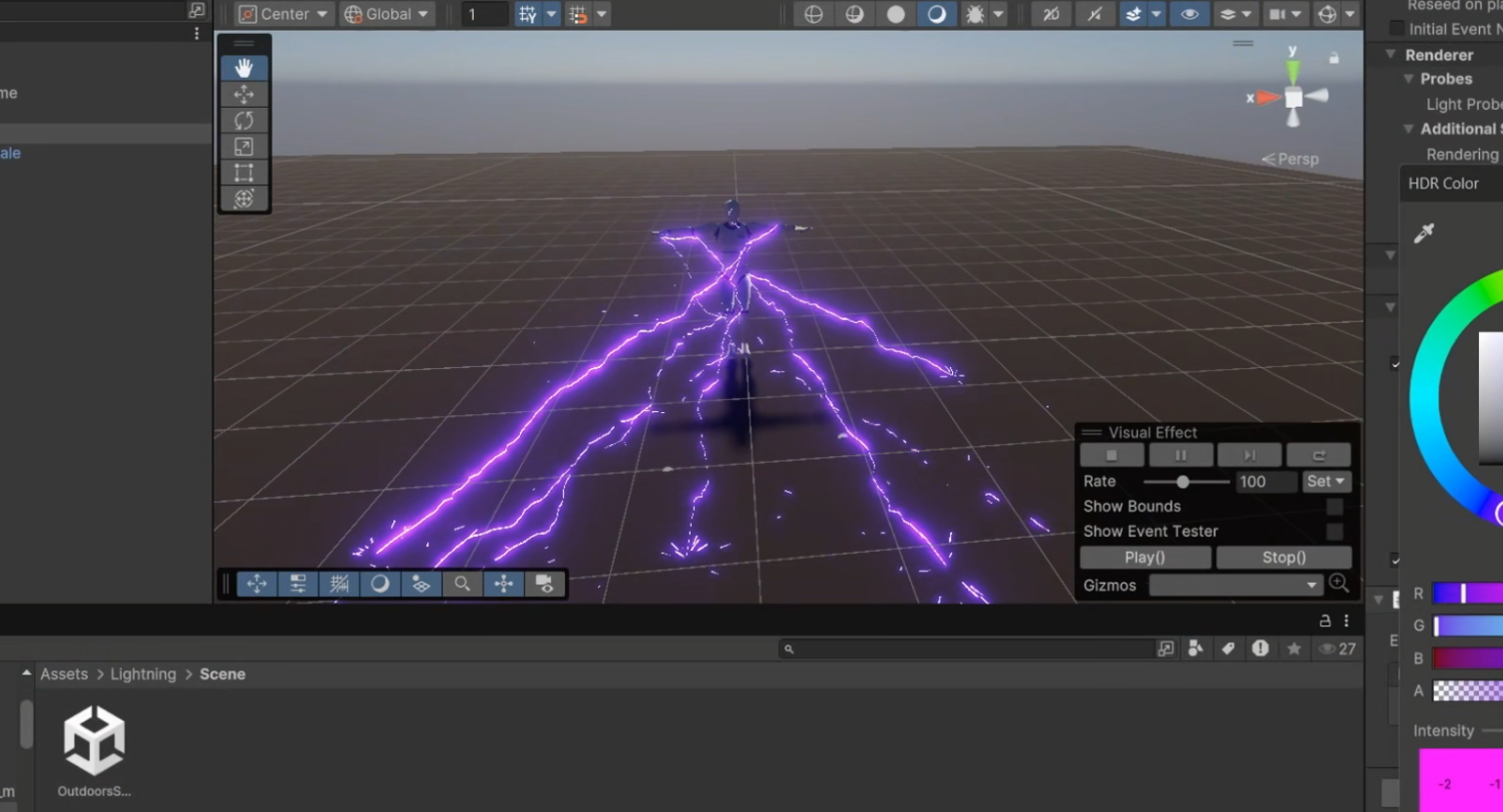Filter Project assets by type
Image resolution: width=1503 pixels, height=812 pixels.
pyautogui.click(x=1195, y=648)
